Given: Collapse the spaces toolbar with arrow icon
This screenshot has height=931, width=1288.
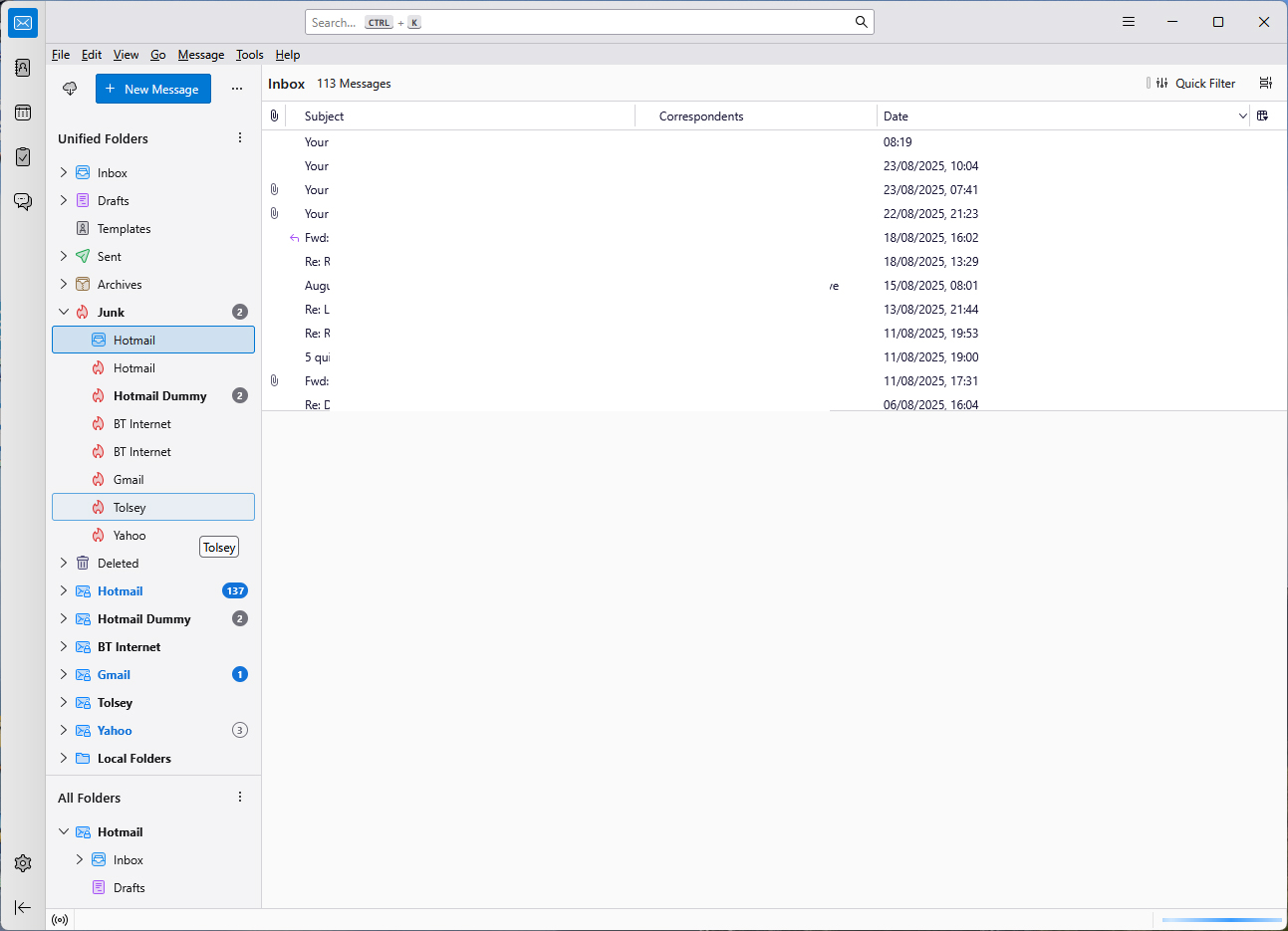Looking at the screenshot, I should (x=23, y=907).
